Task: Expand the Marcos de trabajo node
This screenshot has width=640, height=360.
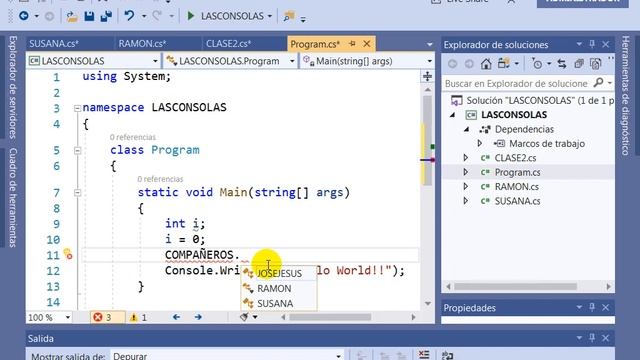Action: [480, 144]
